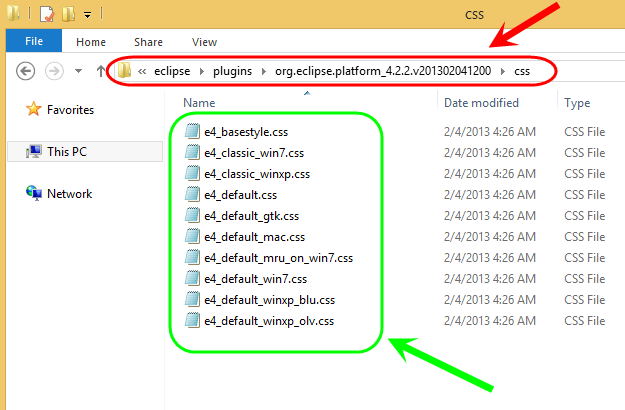The width and height of the screenshot is (625, 410).
Task: Navigate to plugins in the breadcrumb
Action: pos(232,71)
